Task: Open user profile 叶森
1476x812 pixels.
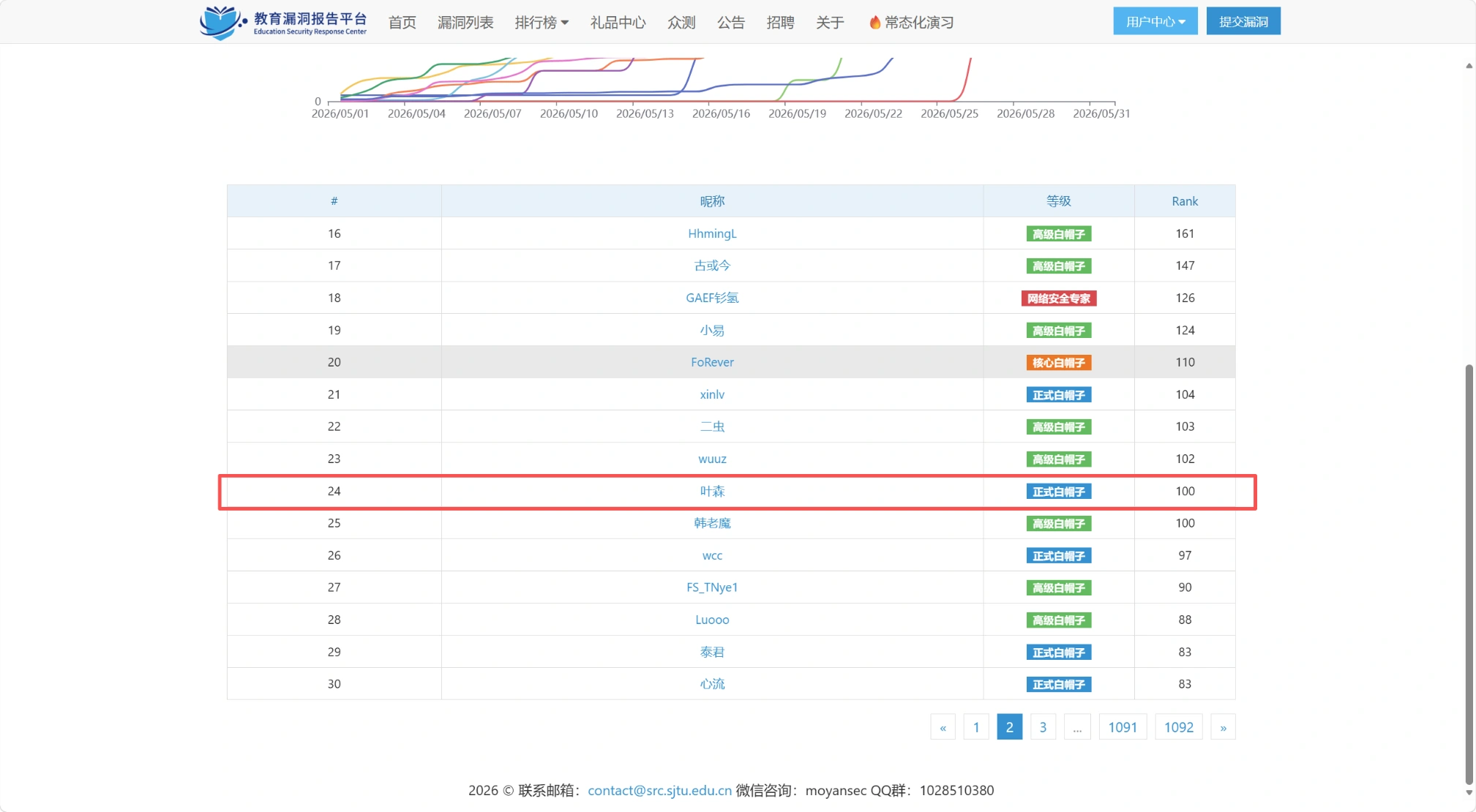Action: pos(712,491)
